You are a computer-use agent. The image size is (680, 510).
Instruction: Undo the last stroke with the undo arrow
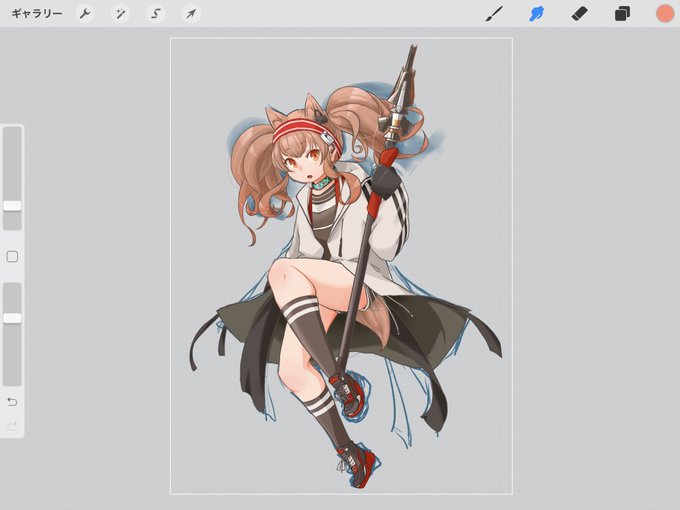(x=12, y=402)
